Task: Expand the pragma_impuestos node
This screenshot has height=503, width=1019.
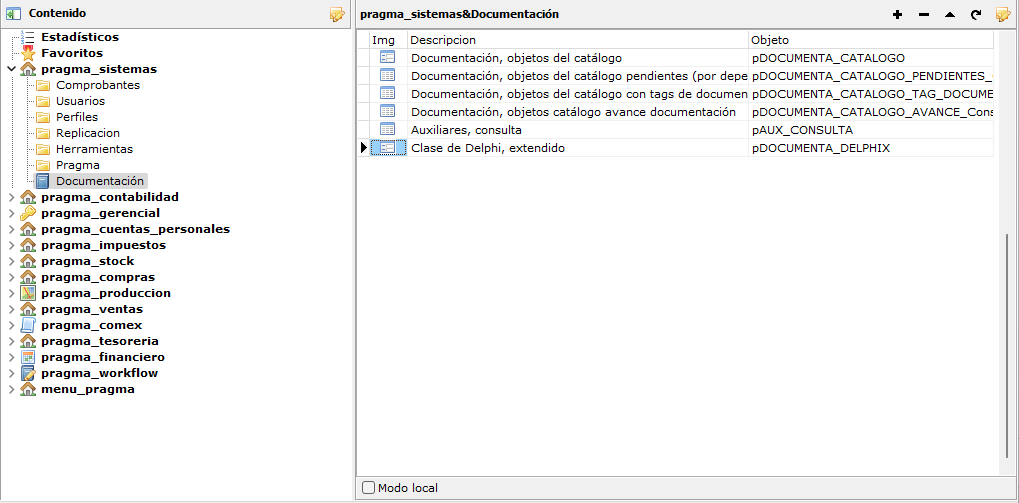Action: pyautogui.click(x=11, y=245)
